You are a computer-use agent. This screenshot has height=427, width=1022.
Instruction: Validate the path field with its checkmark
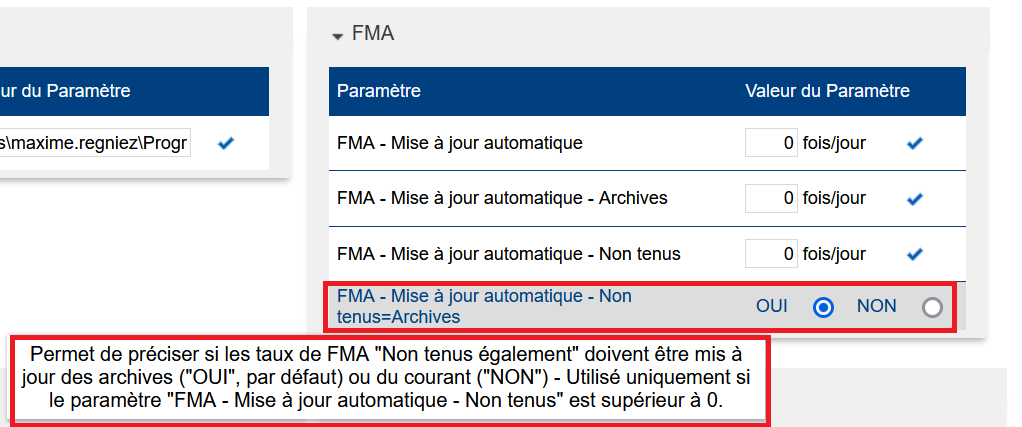[x=225, y=144]
